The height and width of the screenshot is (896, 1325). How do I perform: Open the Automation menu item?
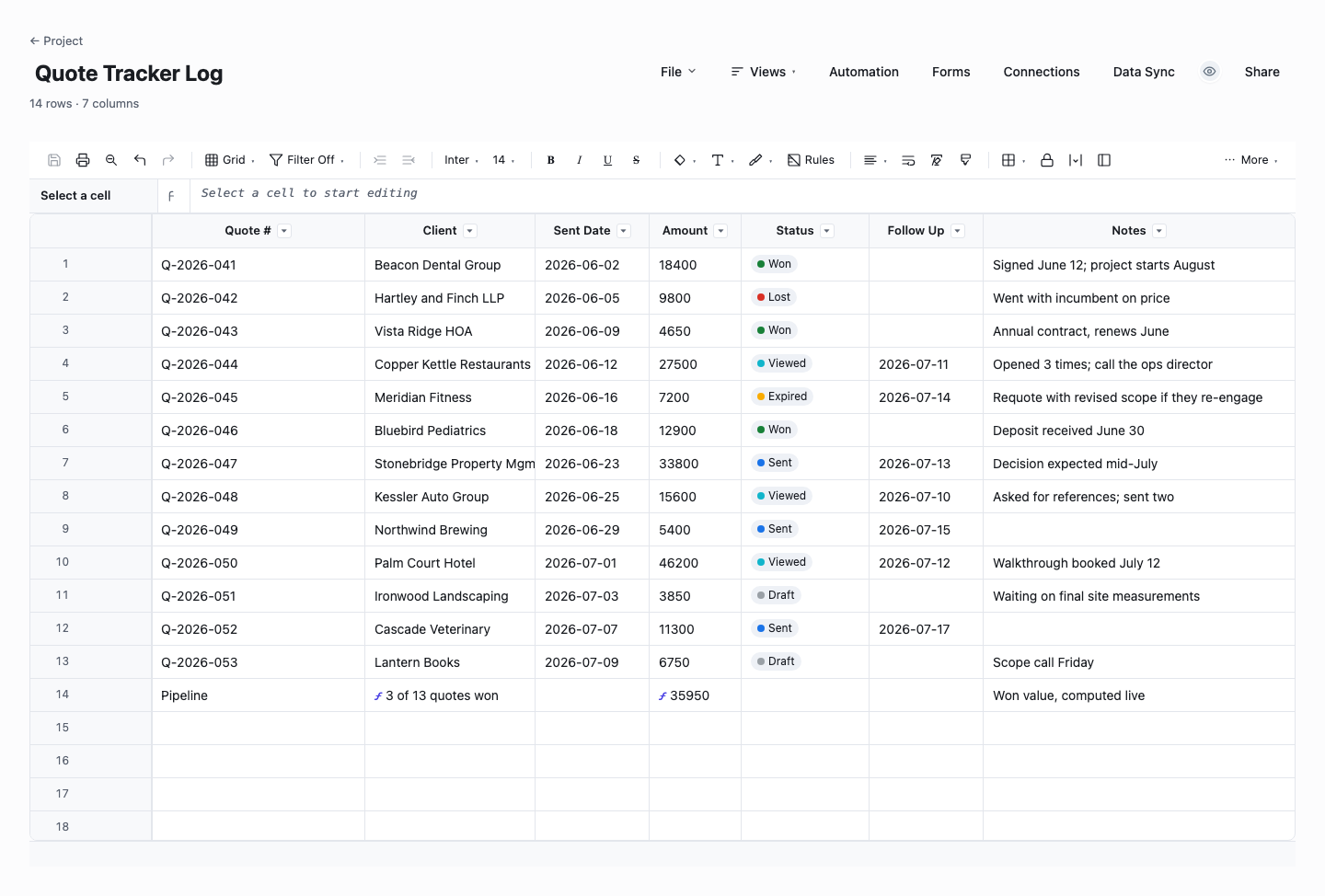coord(864,72)
